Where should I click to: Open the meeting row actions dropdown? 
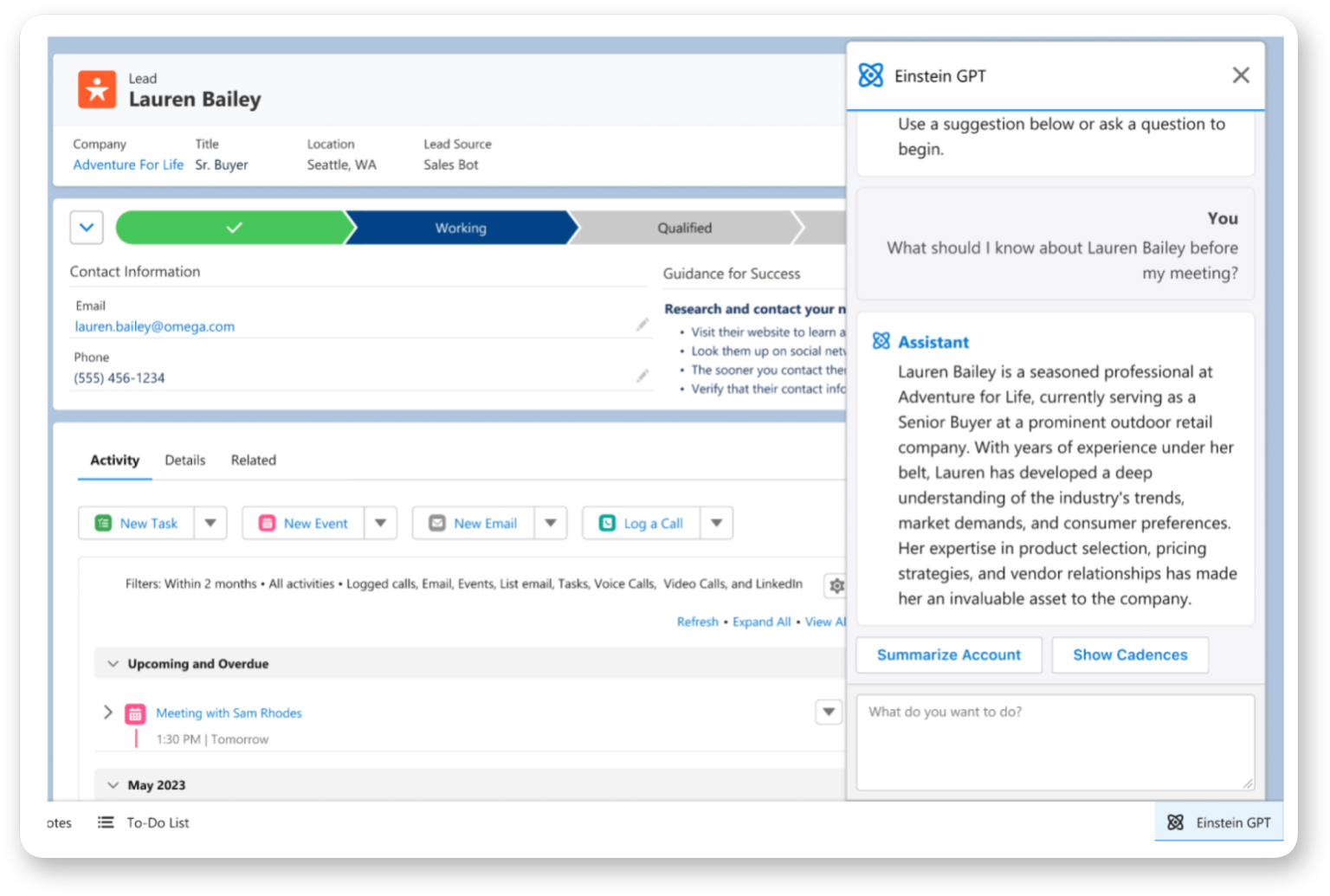pos(829,712)
